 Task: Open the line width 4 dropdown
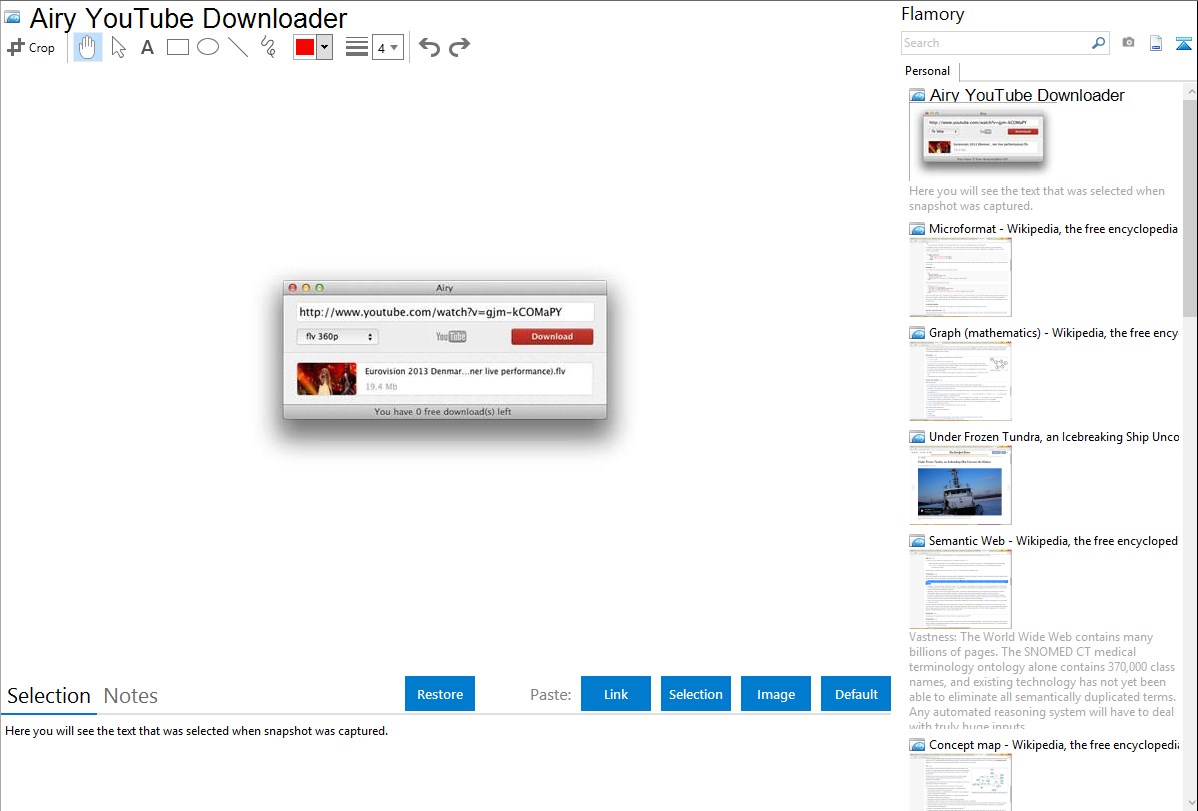click(x=387, y=47)
